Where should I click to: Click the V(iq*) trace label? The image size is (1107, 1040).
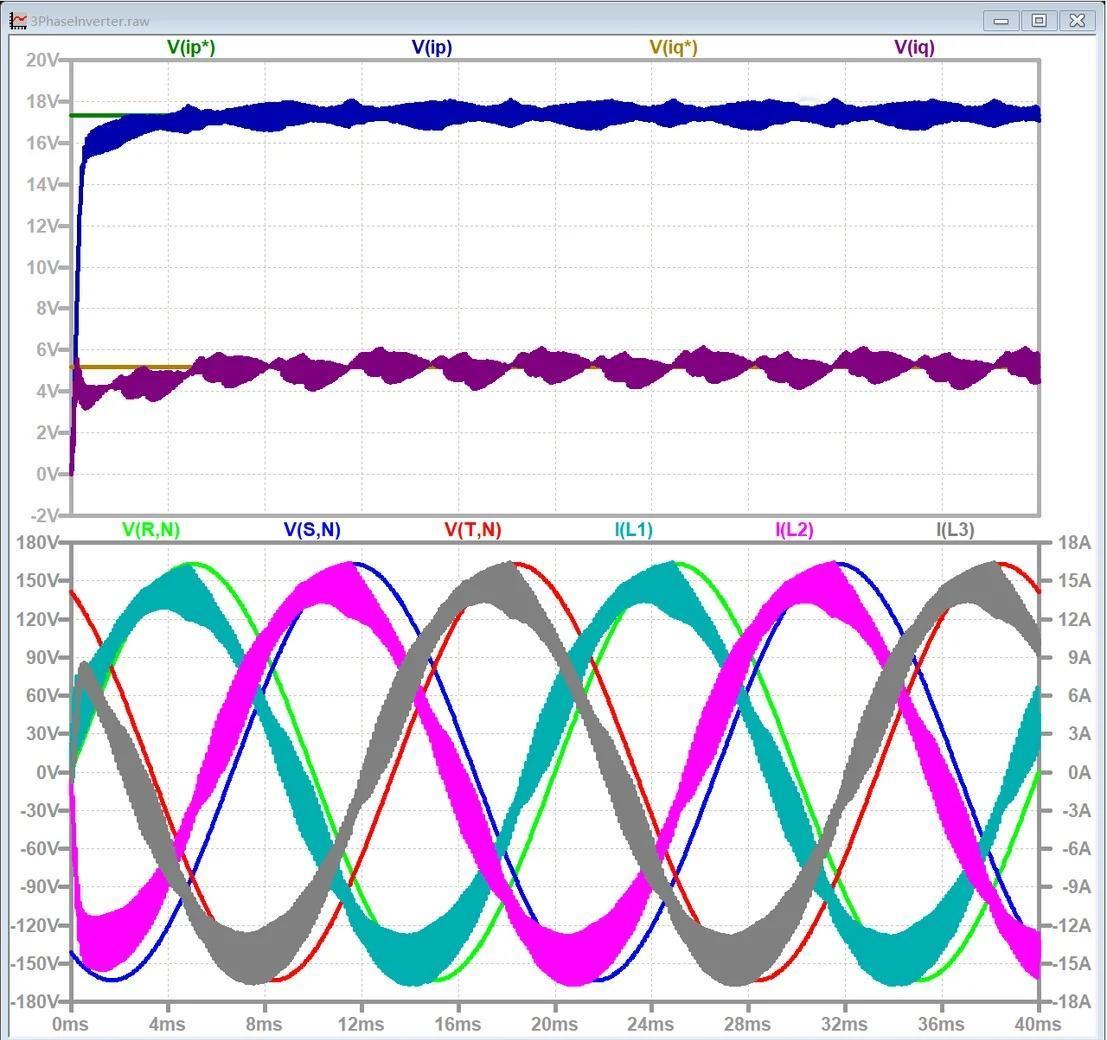[674, 47]
